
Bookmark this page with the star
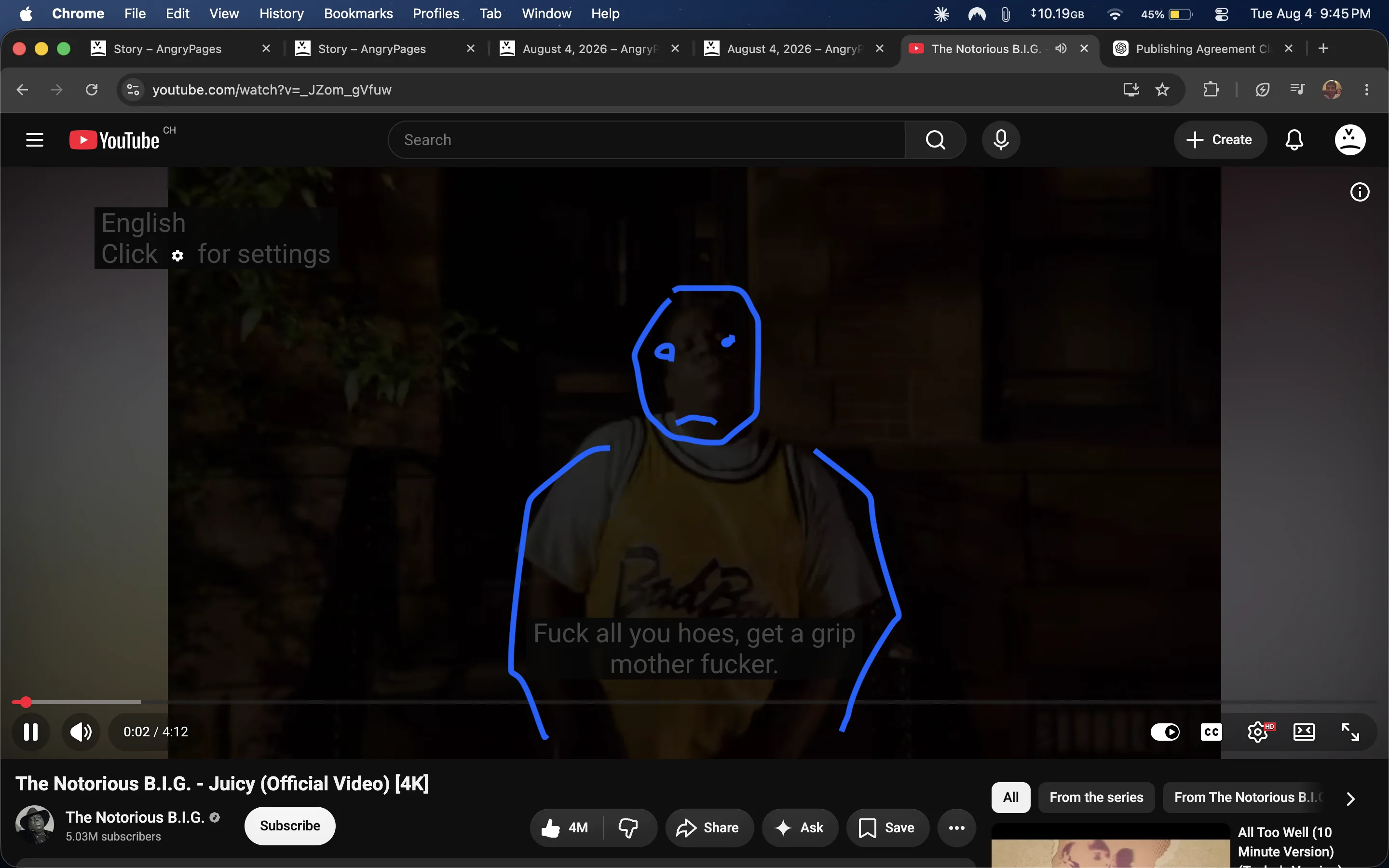(x=1162, y=90)
